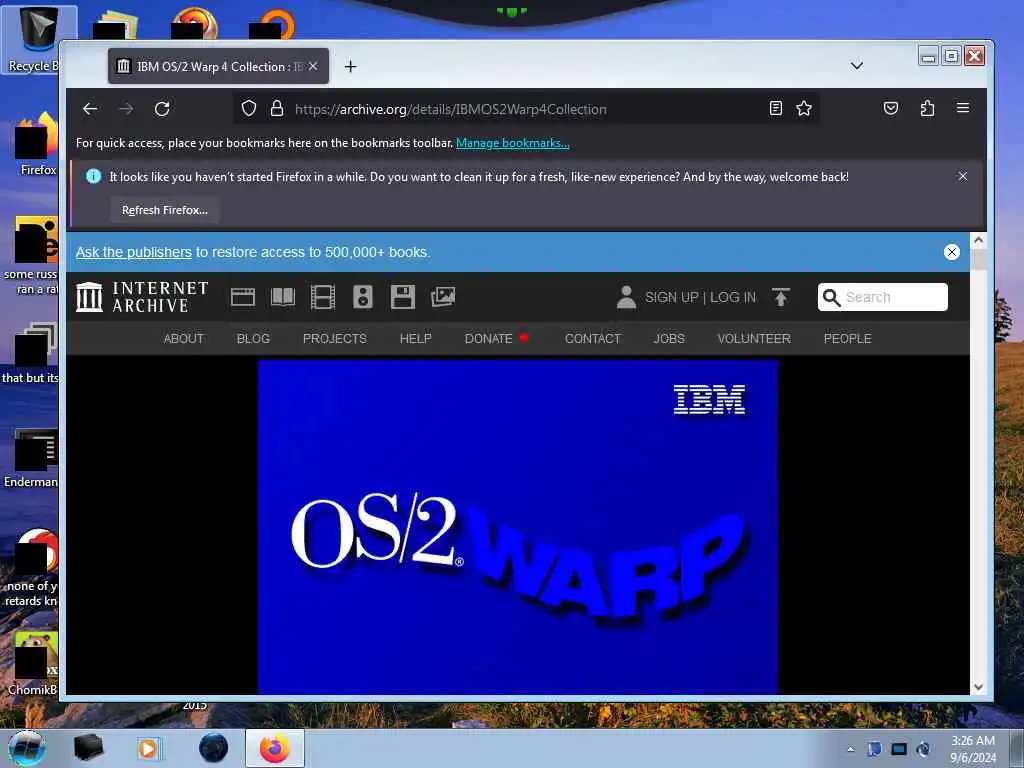Close the blue books access banner
Image resolution: width=1024 pixels, height=768 pixels.
[952, 252]
